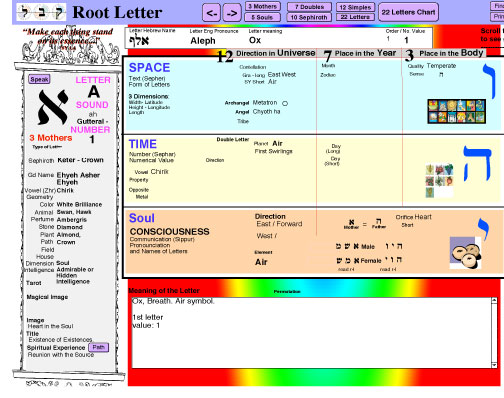This screenshot has height=398, width=504.
Task: Switch to 12 Simples view
Action: 355,7
